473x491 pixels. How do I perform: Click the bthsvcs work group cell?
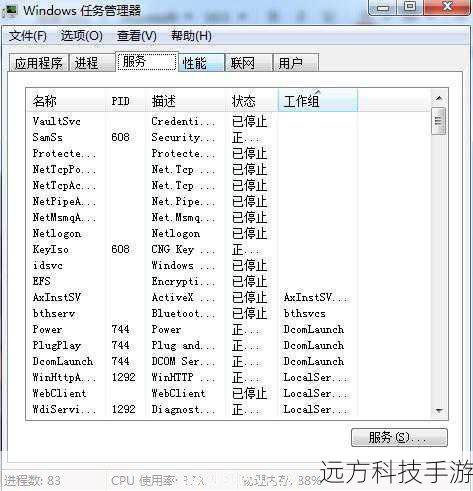(x=304, y=313)
